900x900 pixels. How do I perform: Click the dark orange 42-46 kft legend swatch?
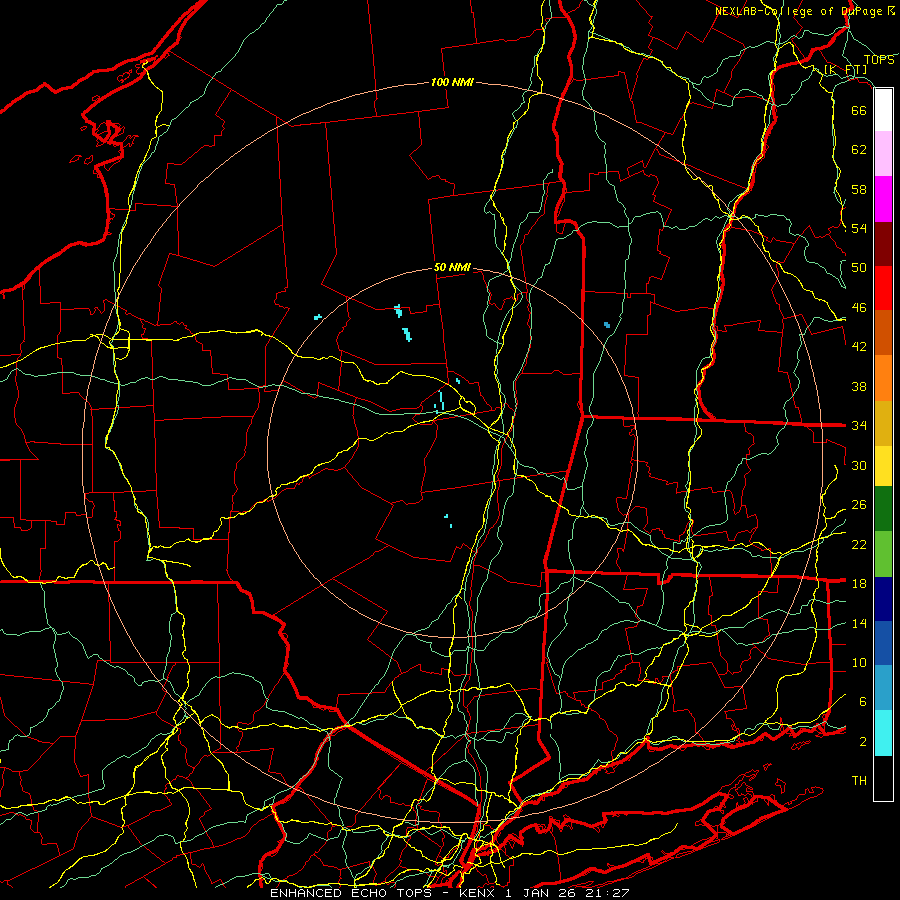pyautogui.click(x=883, y=333)
